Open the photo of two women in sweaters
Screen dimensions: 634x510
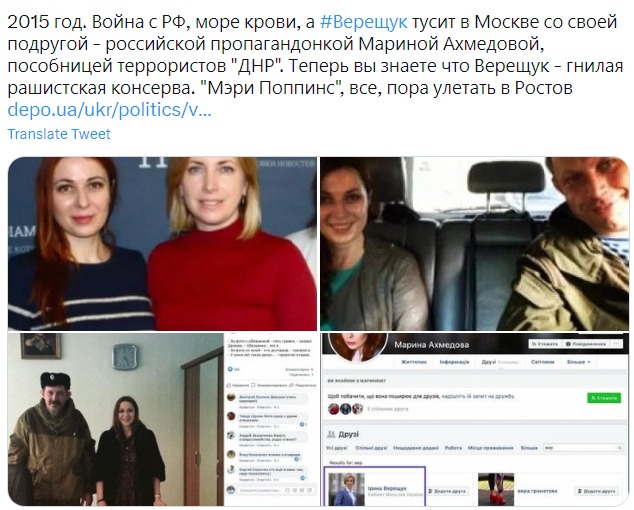click(163, 243)
